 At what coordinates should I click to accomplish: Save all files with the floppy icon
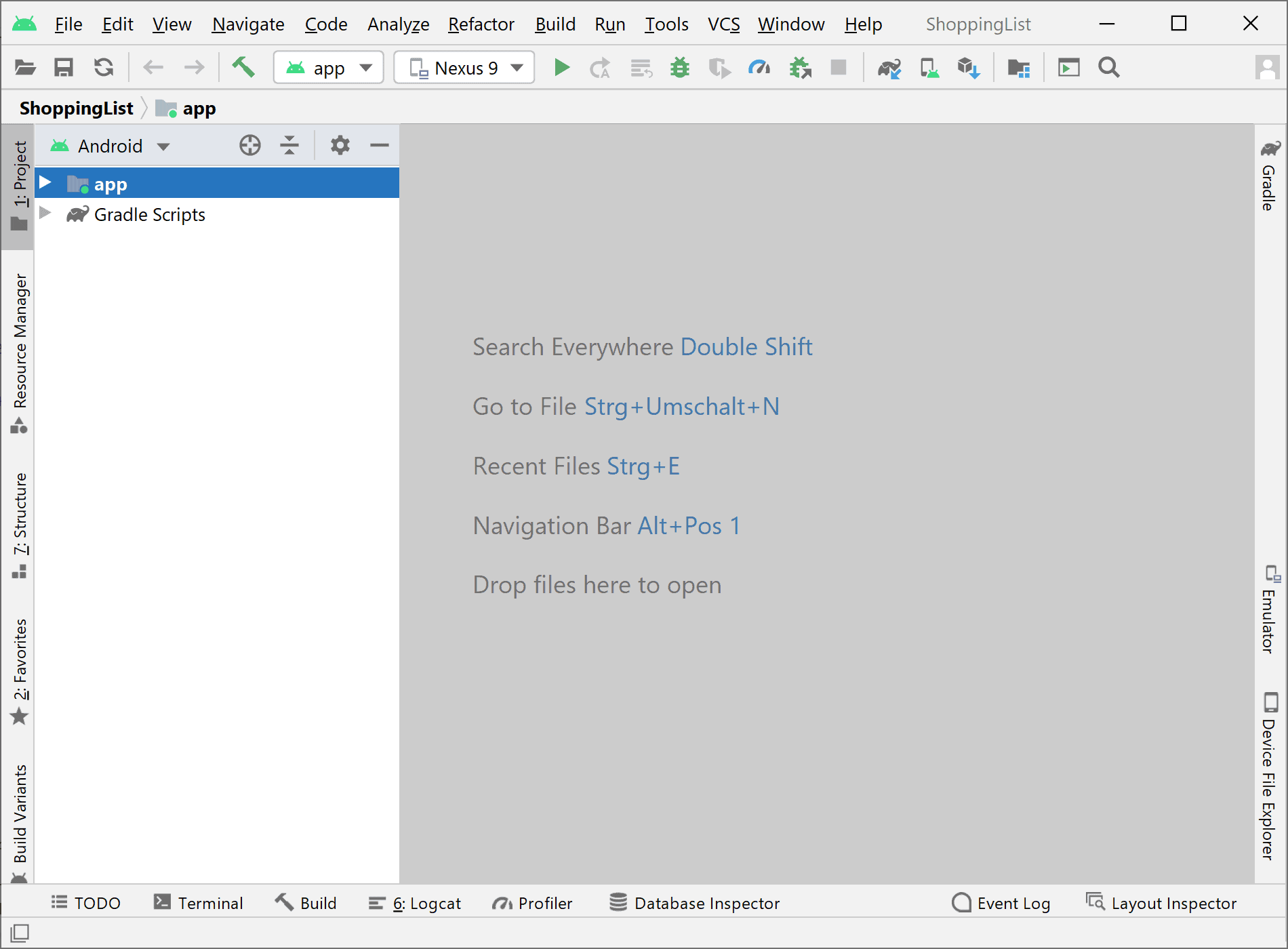click(64, 68)
